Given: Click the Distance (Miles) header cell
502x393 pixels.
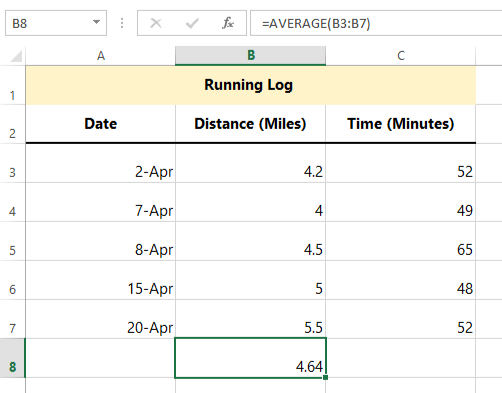Looking at the screenshot, I should pos(250,124).
